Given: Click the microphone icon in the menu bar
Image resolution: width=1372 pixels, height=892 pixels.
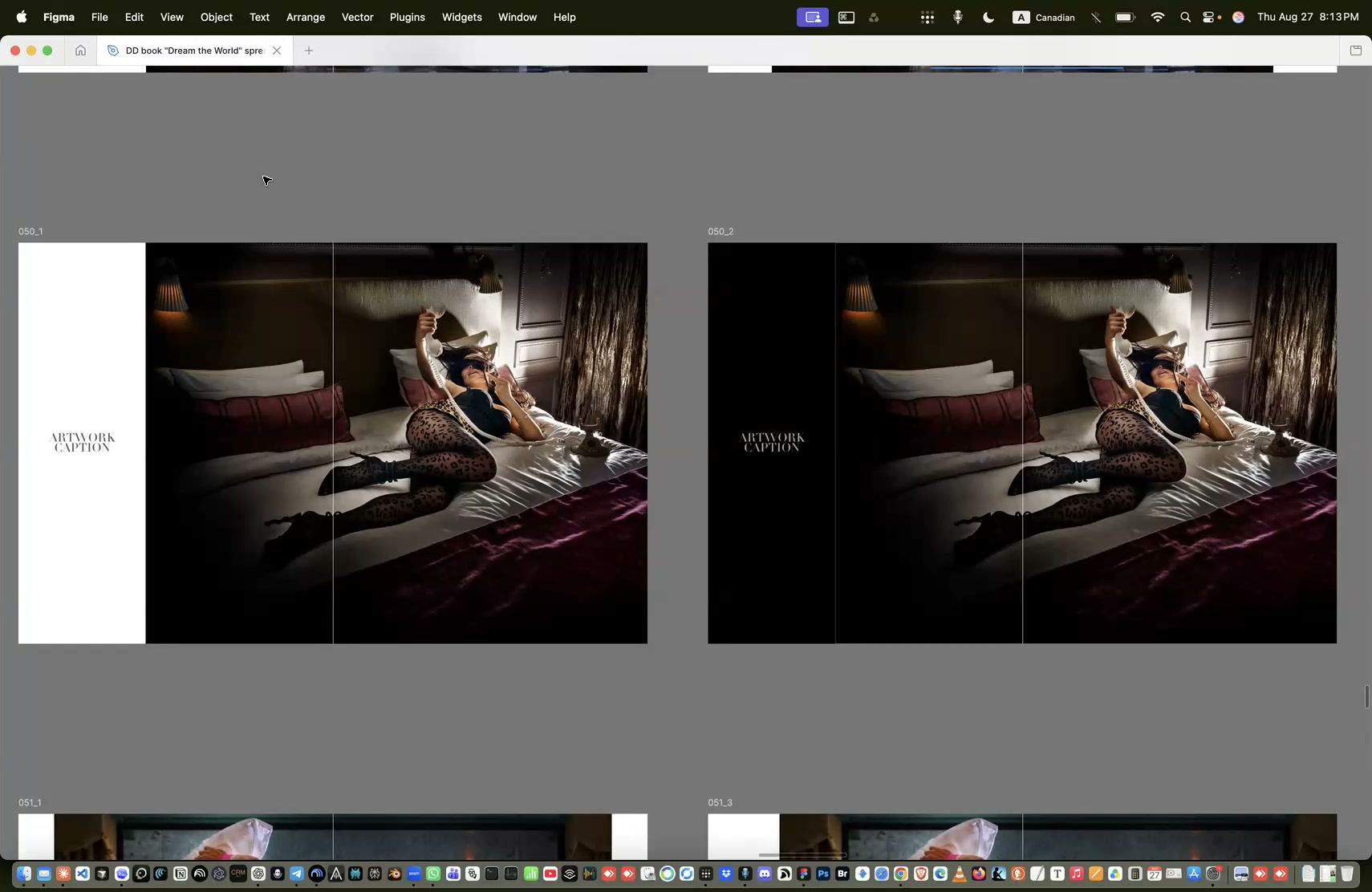Looking at the screenshot, I should (x=957, y=17).
